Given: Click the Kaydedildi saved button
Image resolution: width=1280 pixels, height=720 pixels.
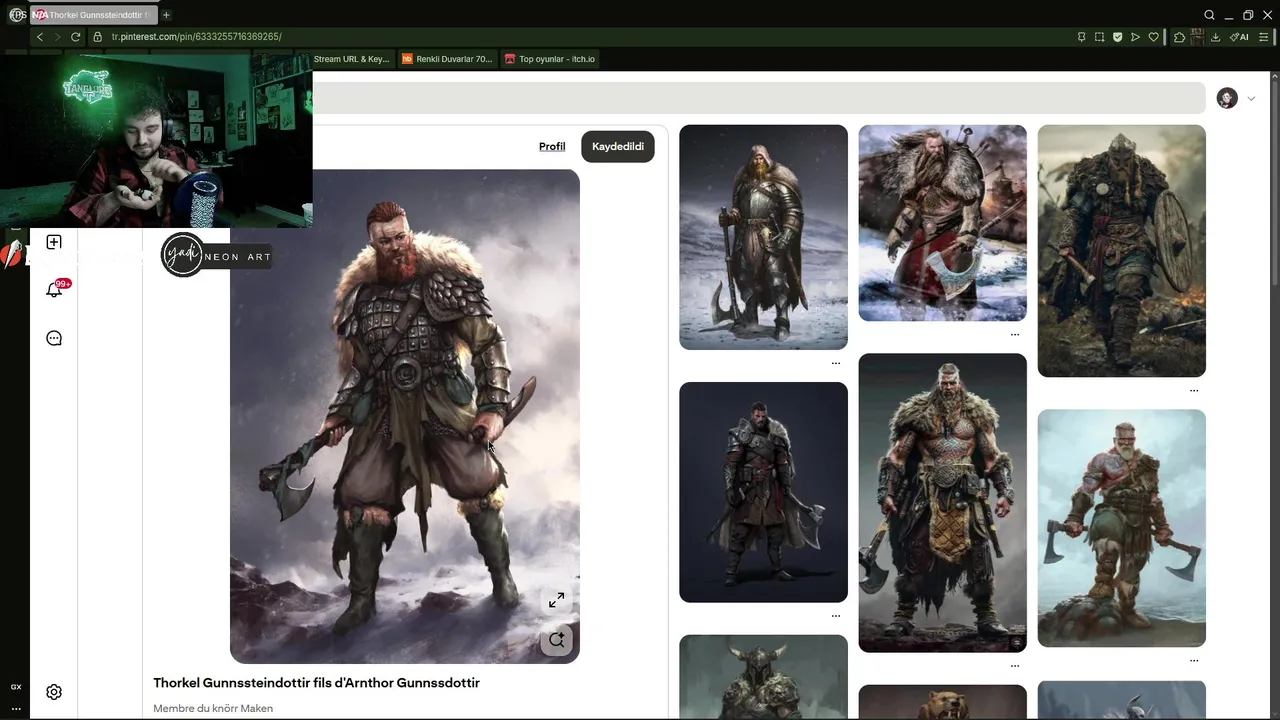Looking at the screenshot, I should [x=618, y=146].
